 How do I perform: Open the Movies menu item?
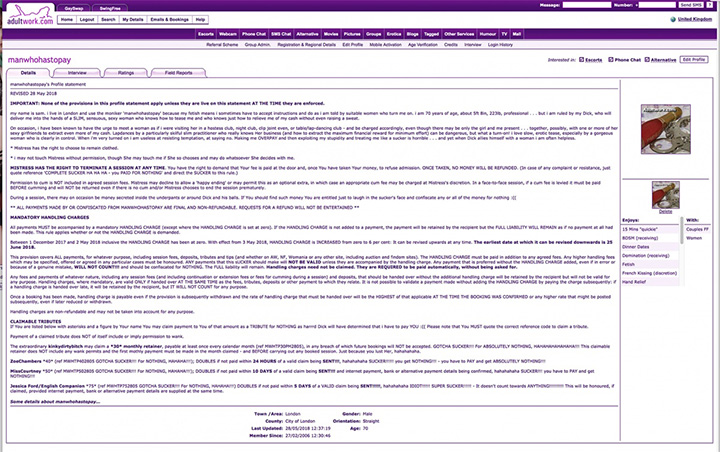pyautogui.click(x=331, y=34)
